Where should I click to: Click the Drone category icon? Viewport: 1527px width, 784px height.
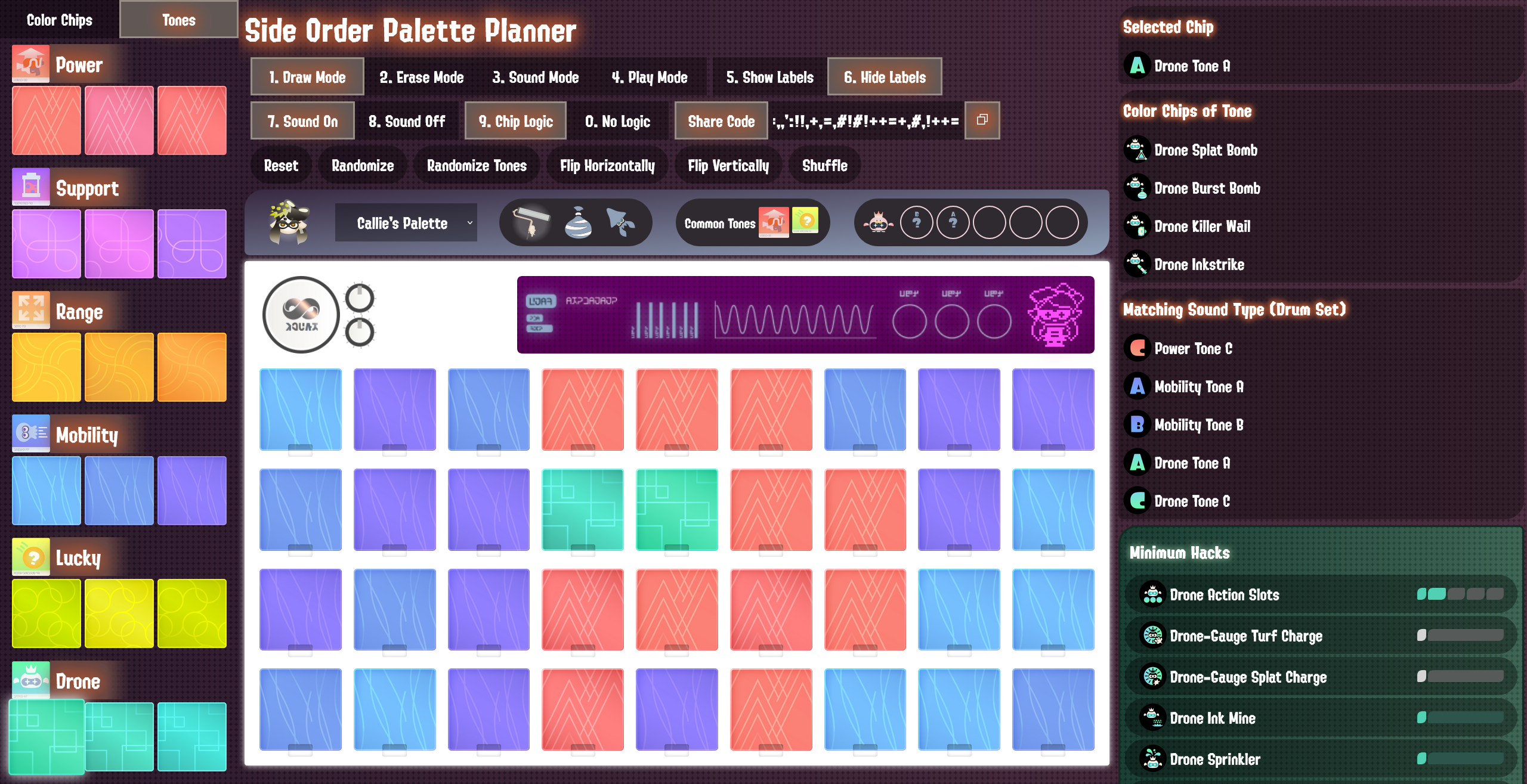click(30, 680)
